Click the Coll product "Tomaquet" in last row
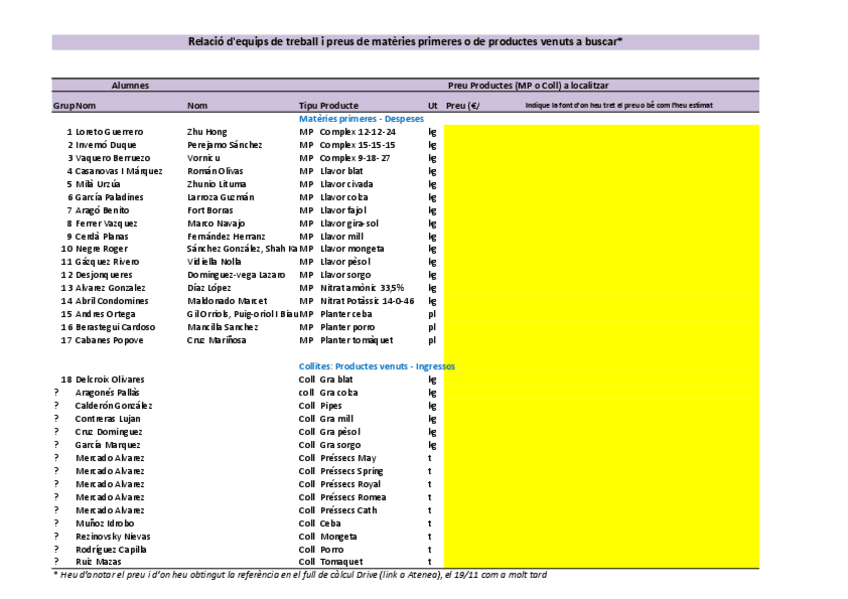 coord(342,562)
